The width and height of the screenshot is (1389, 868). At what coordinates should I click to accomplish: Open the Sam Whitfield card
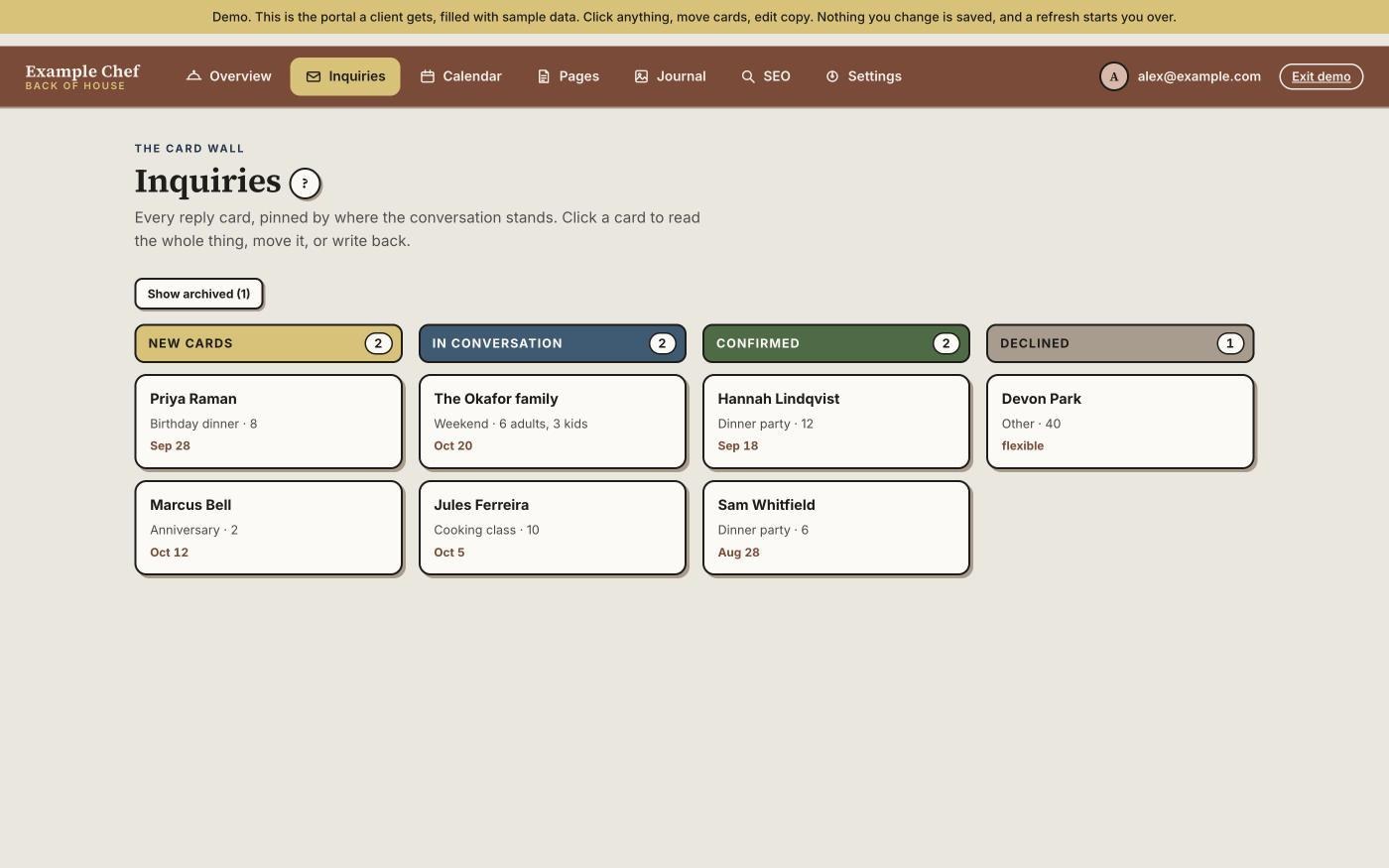click(x=835, y=528)
